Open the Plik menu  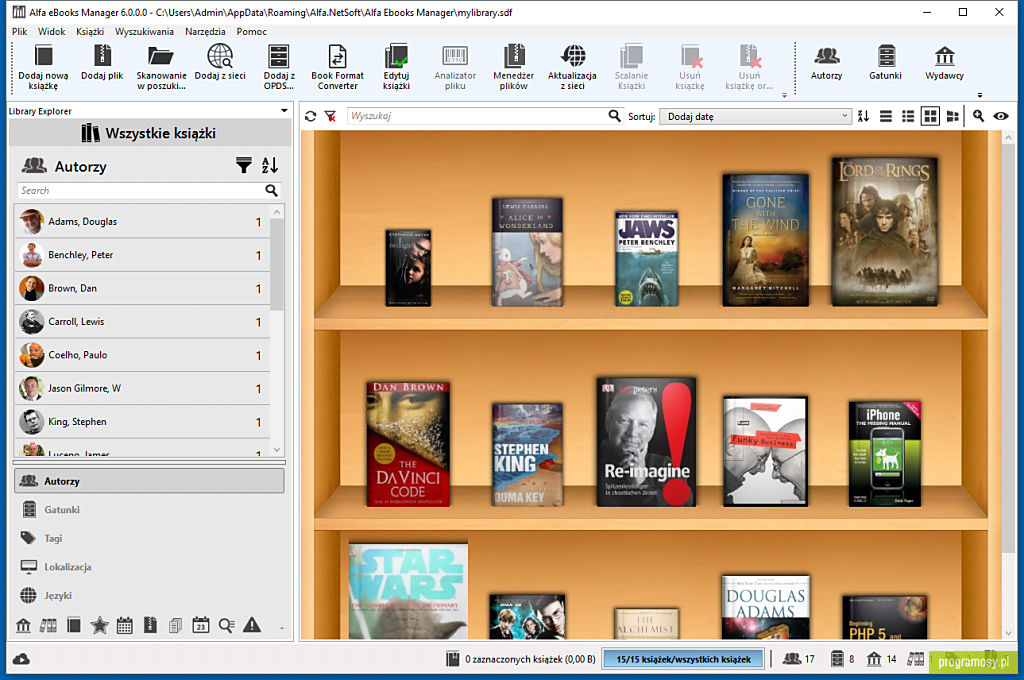coord(20,31)
